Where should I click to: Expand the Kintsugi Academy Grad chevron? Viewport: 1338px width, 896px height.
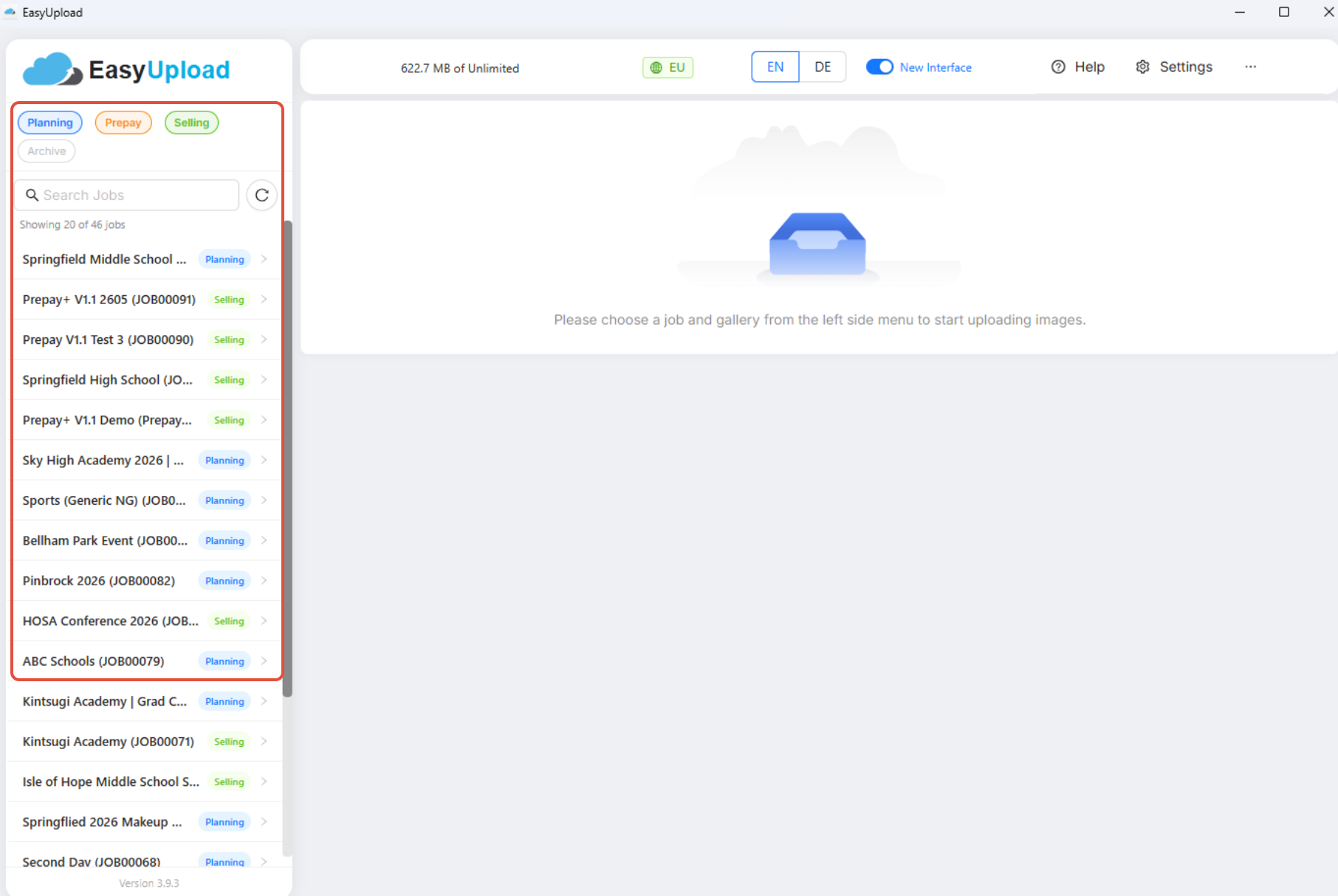264,701
